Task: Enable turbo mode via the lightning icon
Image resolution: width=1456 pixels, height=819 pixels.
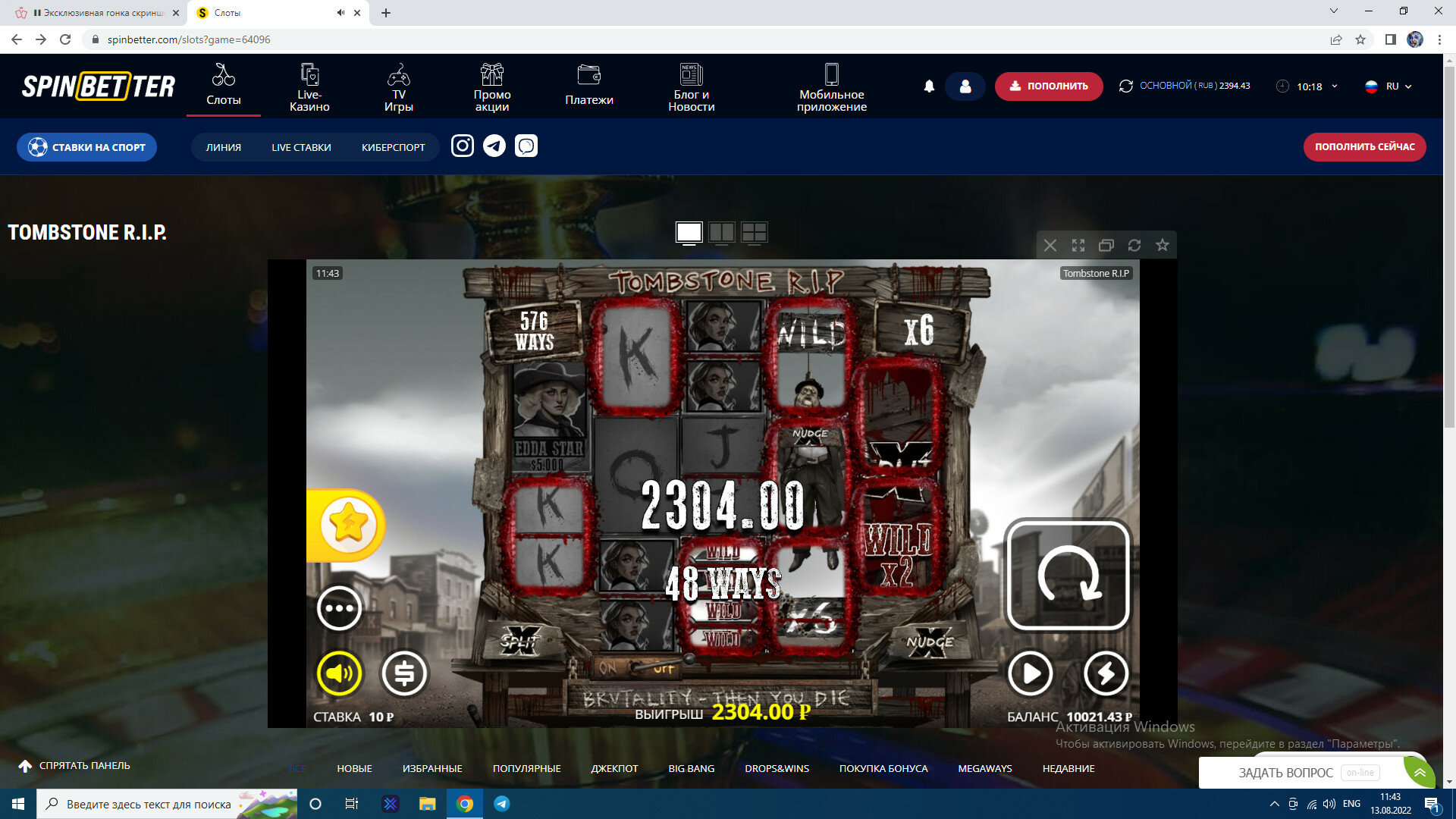Action: coord(1105,673)
